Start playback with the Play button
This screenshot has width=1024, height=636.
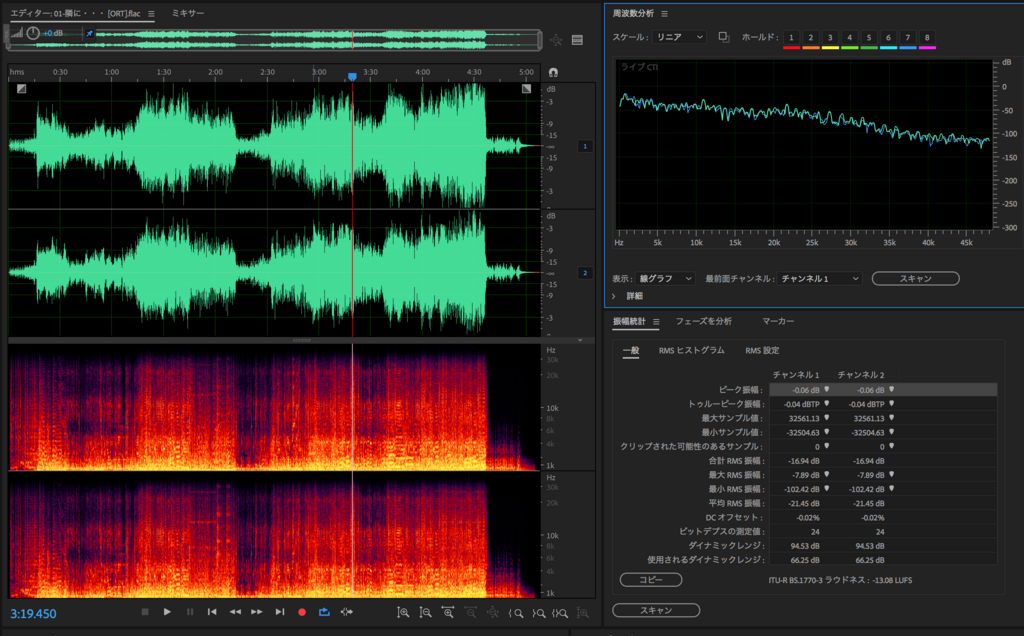(x=167, y=612)
